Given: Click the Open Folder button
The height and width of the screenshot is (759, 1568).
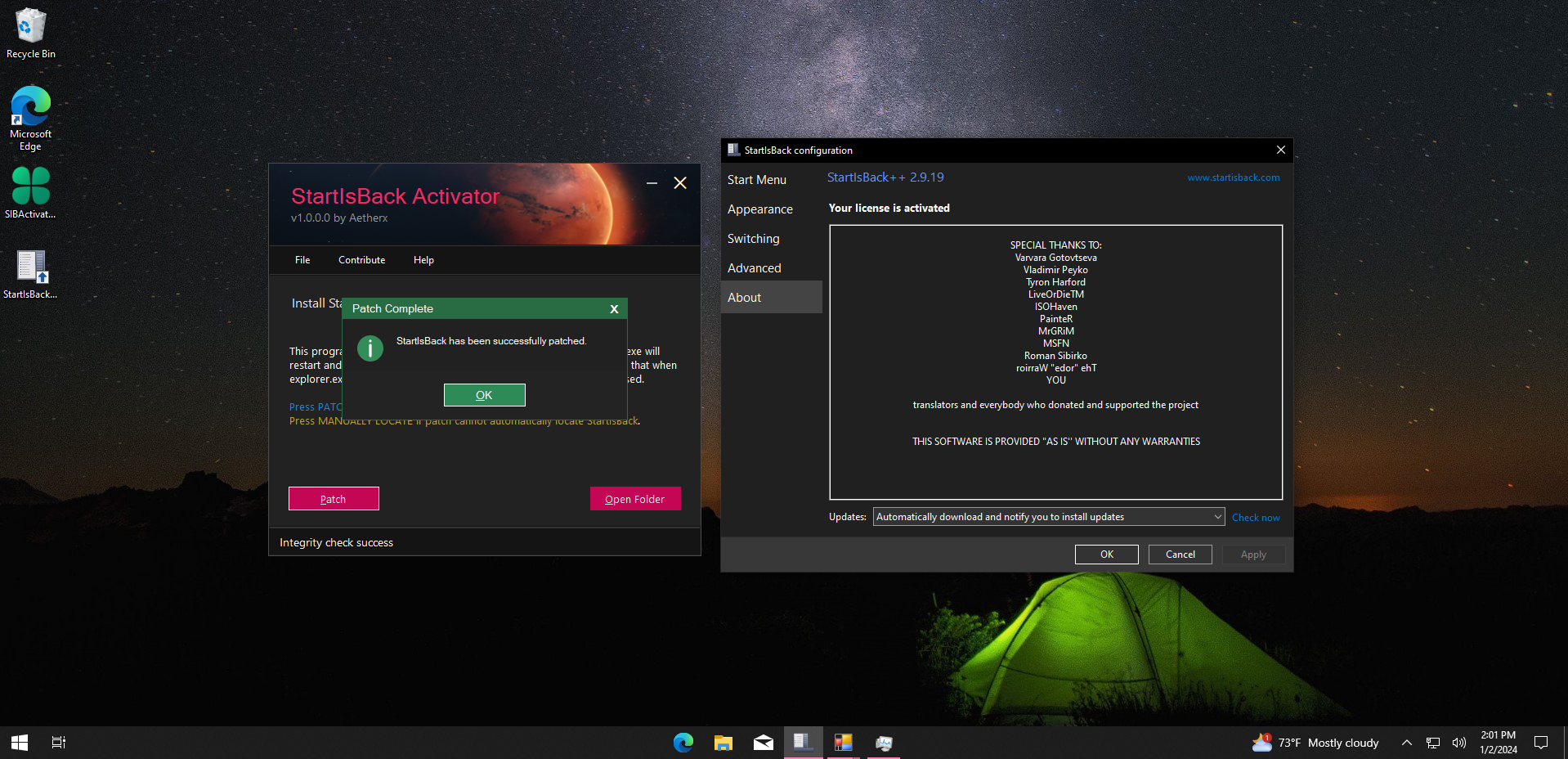Looking at the screenshot, I should (x=635, y=499).
